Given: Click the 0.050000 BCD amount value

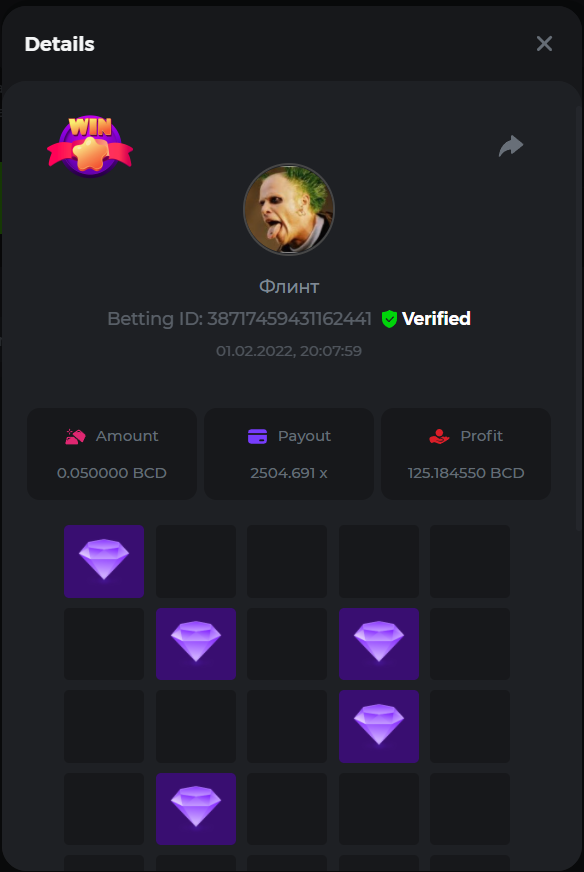Looking at the screenshot, I should [112, 473].
